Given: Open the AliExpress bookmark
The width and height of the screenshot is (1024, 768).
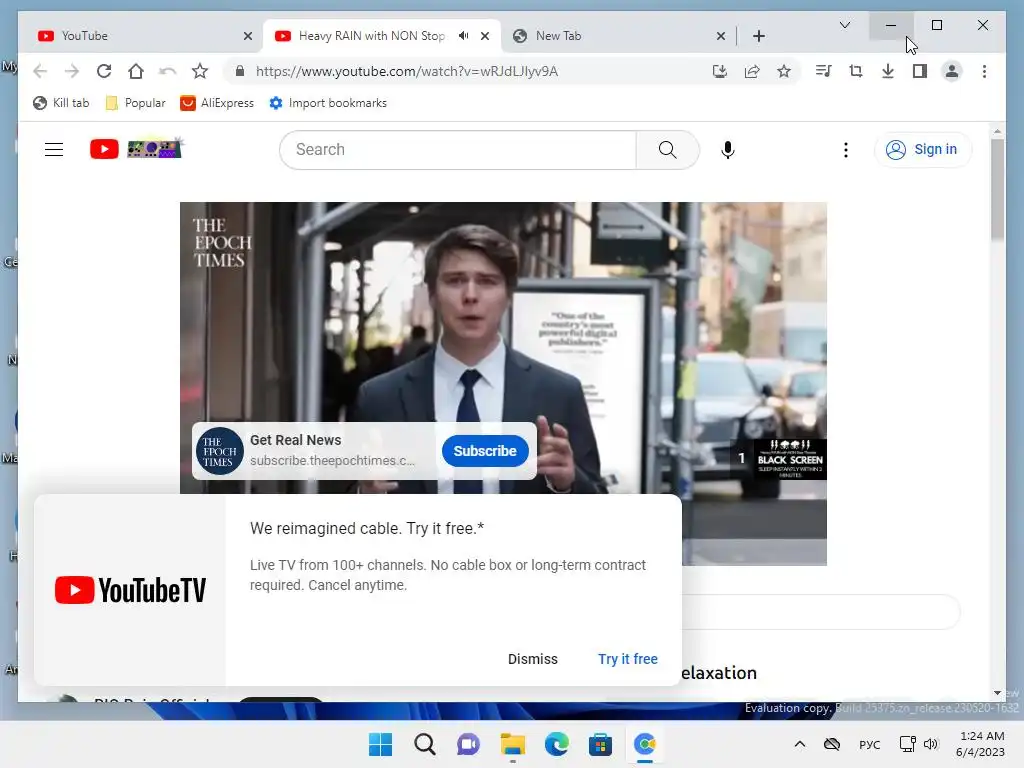Looking at the screenshot, I should (217, 103).
